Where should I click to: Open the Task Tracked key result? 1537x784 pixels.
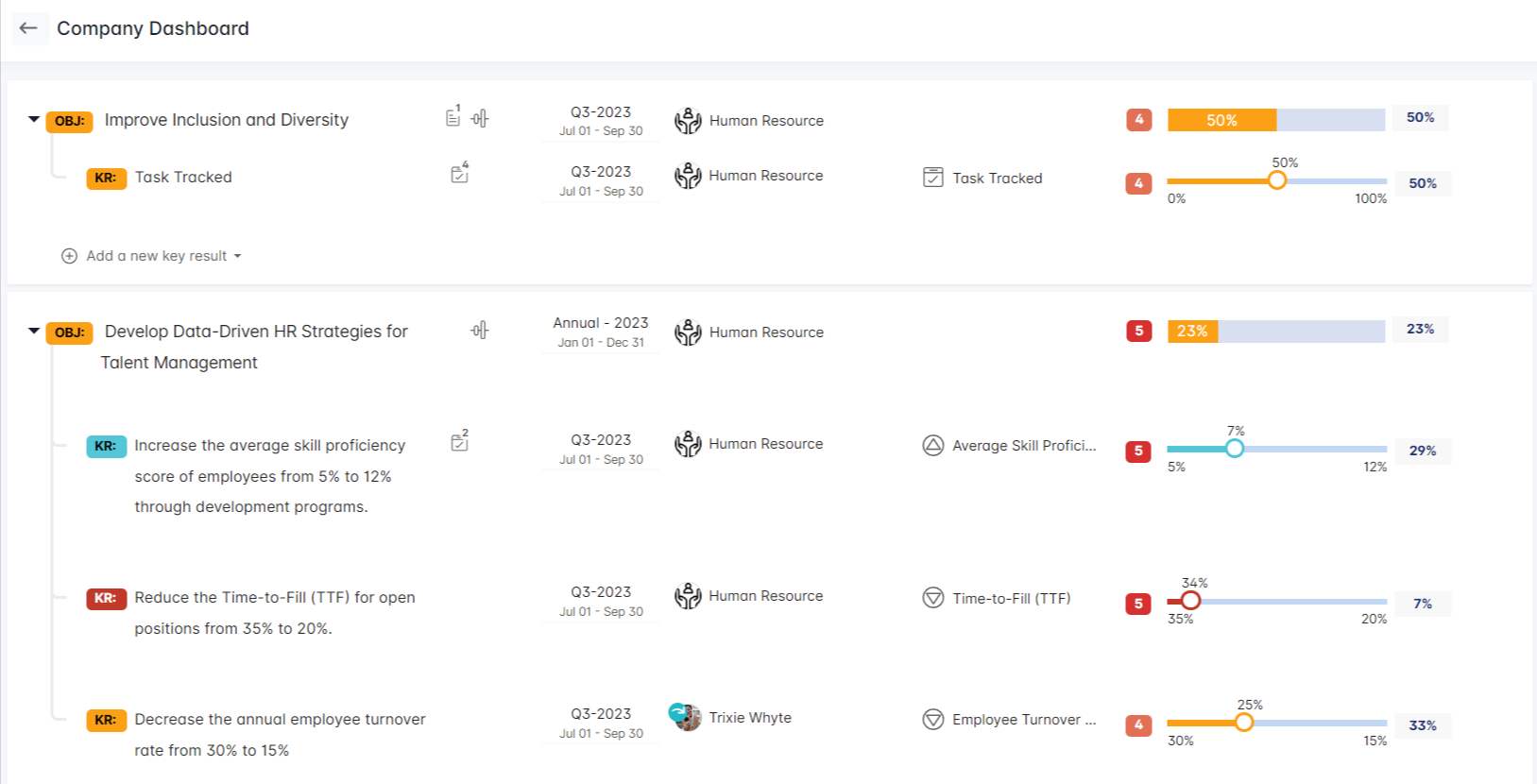[x=183, y=178]
